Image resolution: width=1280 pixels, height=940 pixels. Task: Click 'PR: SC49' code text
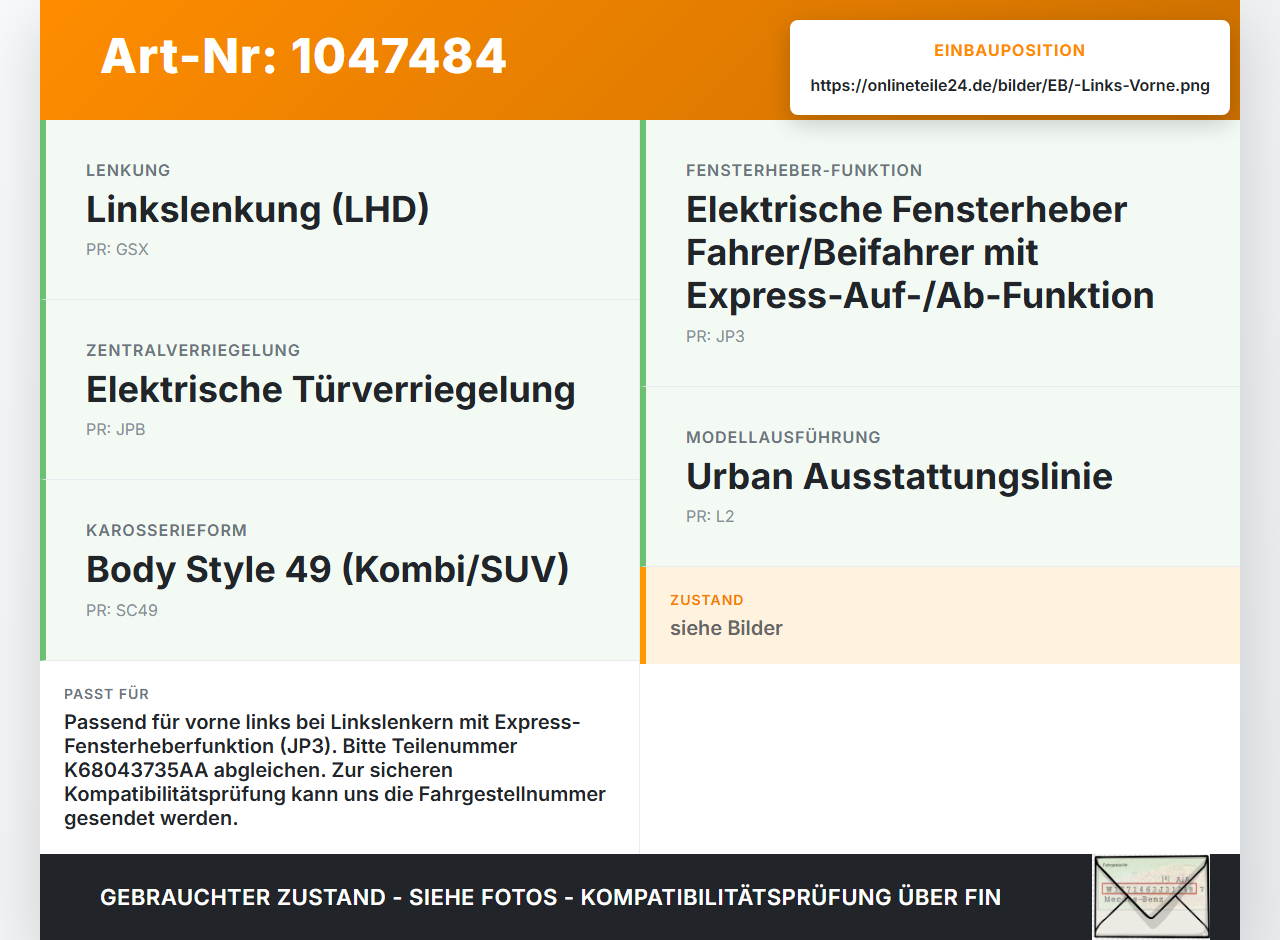[122, 611]
